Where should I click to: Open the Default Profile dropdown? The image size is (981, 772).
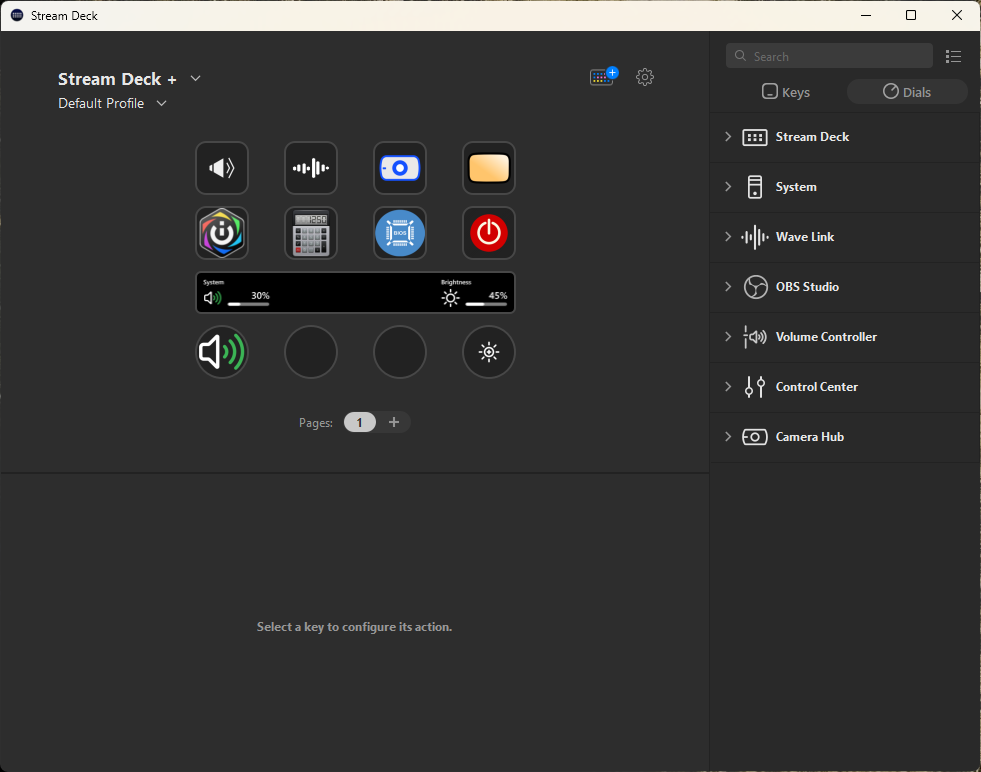tap(161, 103)
